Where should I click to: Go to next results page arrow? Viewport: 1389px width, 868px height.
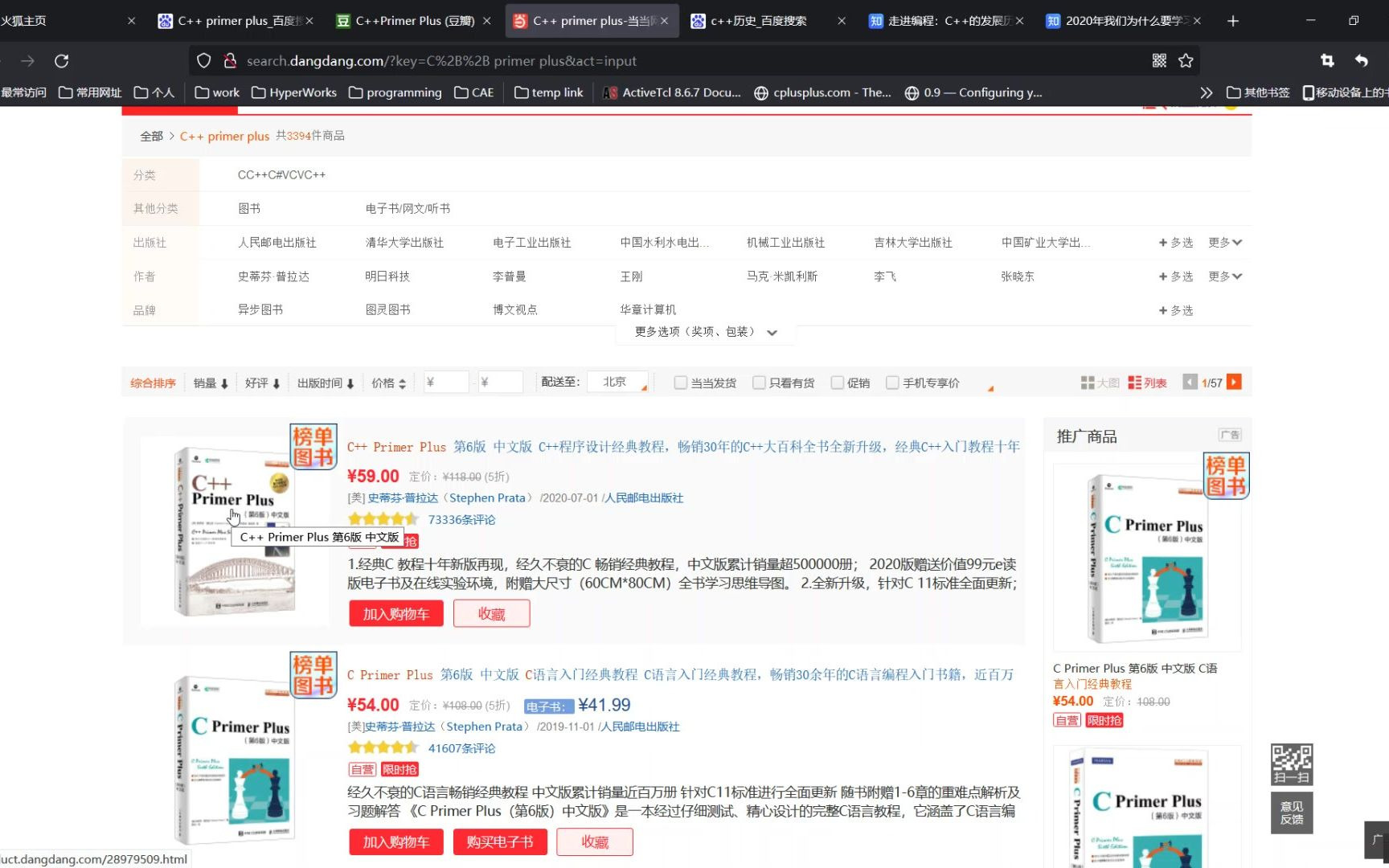coord(1235,382)
